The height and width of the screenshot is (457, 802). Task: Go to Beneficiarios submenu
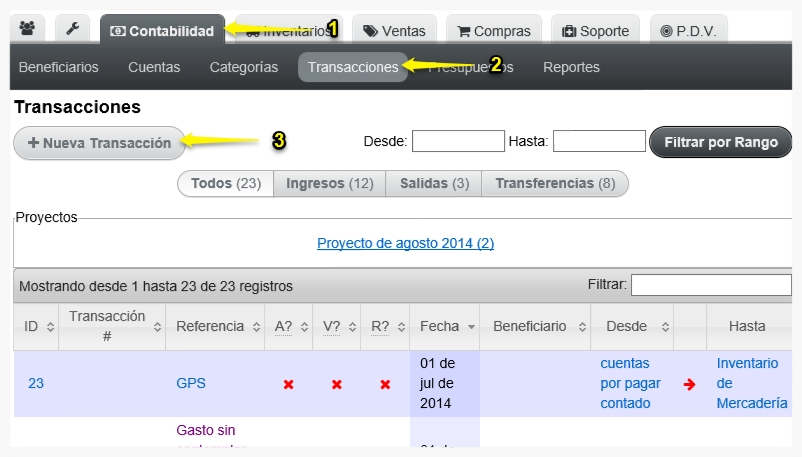coord(58,67)
